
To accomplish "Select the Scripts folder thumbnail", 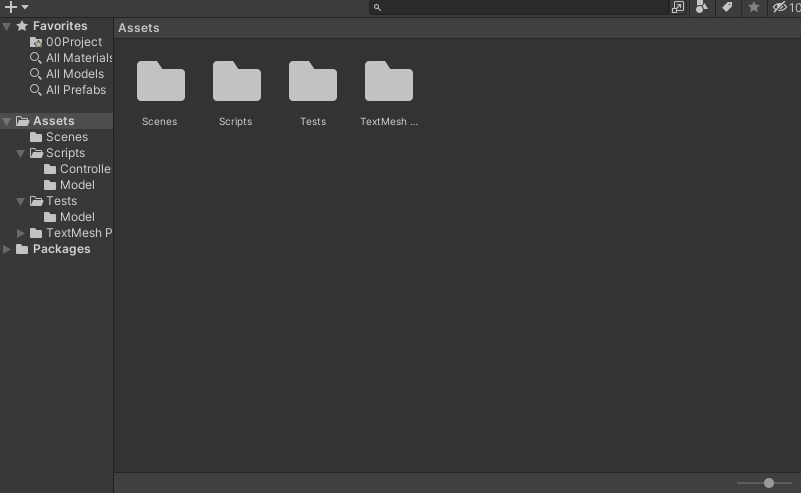I will [237, 81].
